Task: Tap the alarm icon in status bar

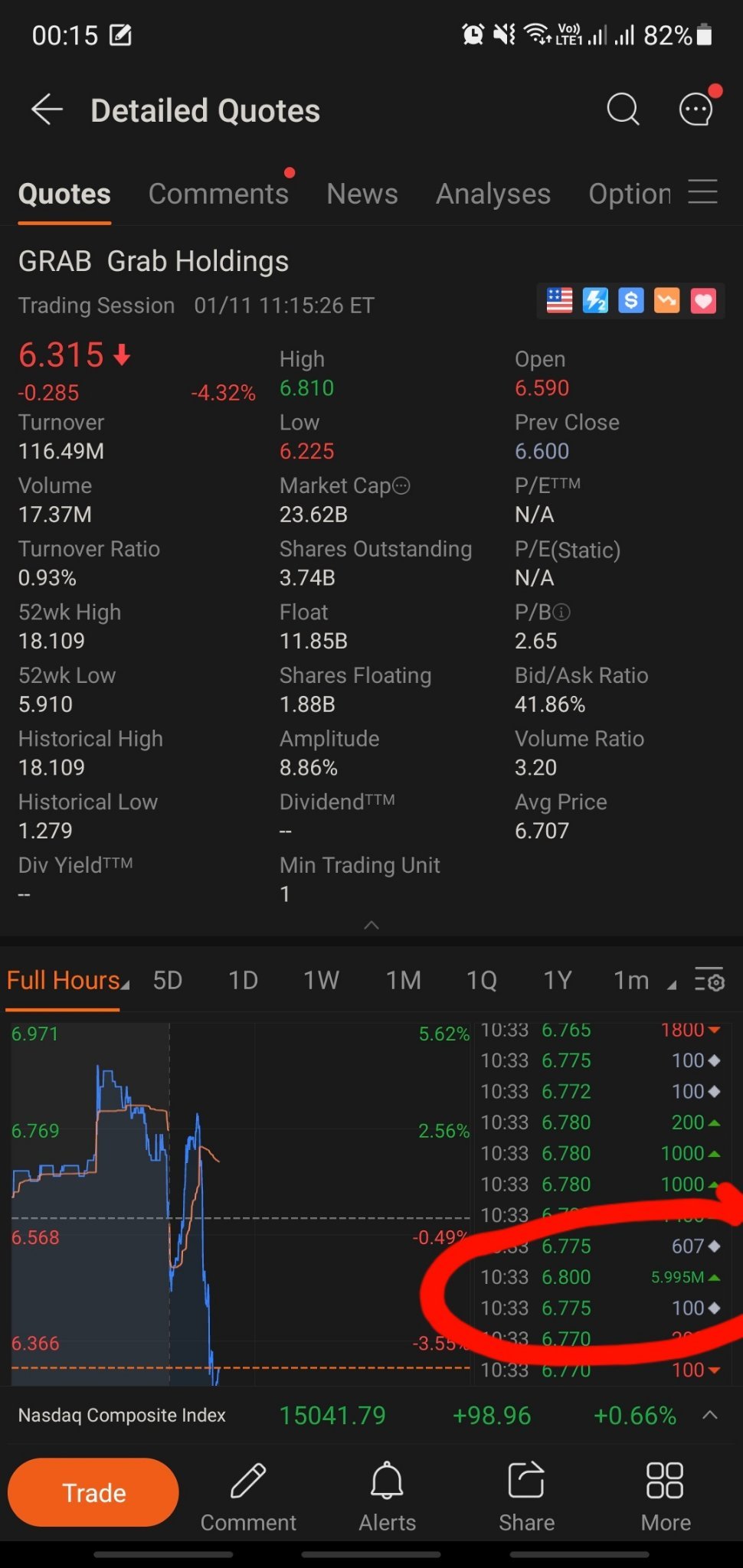Action: click(x=473, y=34)
